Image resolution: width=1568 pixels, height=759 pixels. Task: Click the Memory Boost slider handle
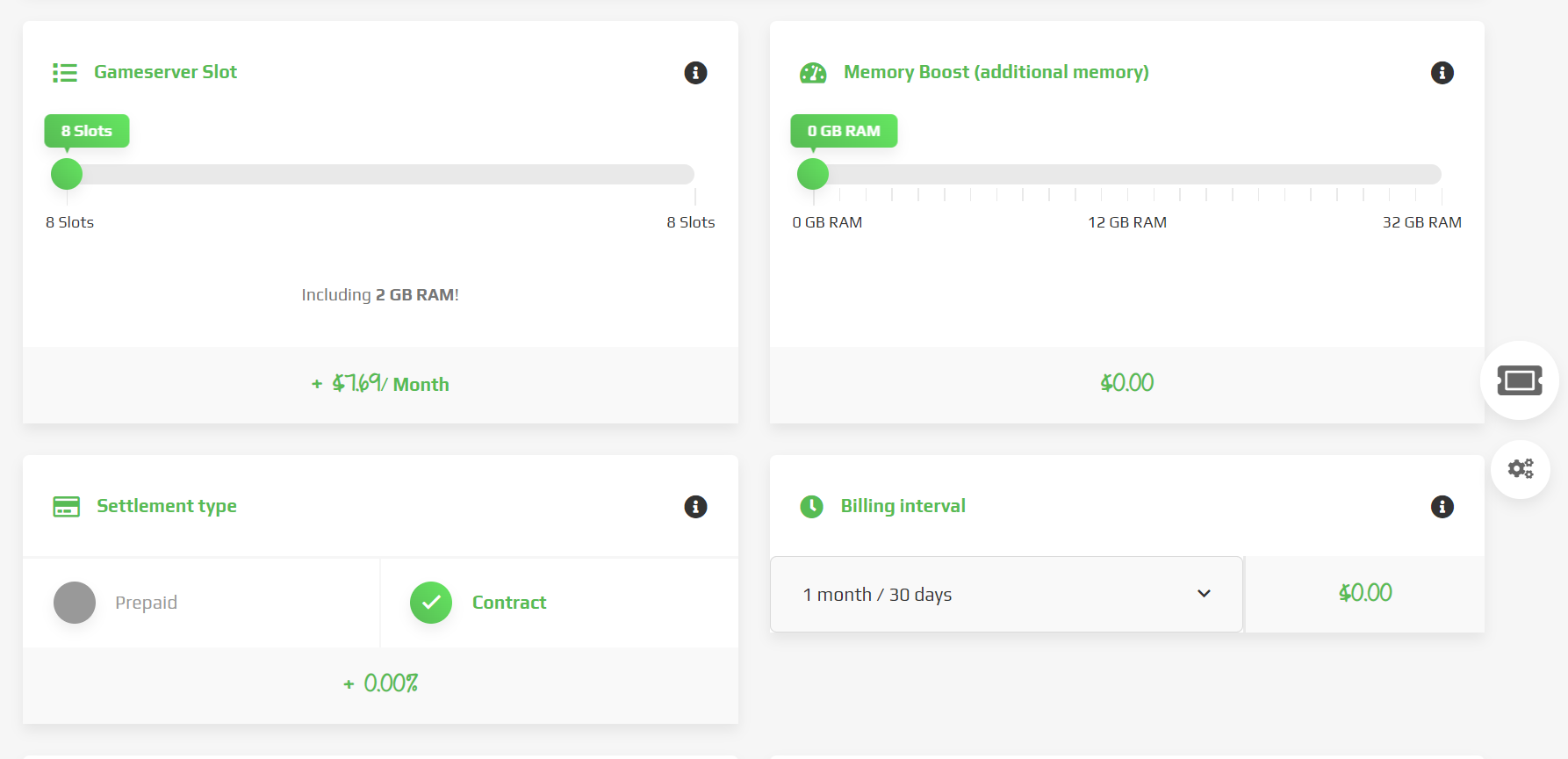[813, 174]
